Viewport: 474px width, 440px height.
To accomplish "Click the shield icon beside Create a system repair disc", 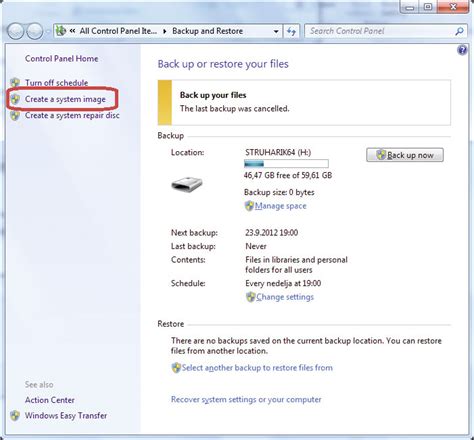I will 15,115.
